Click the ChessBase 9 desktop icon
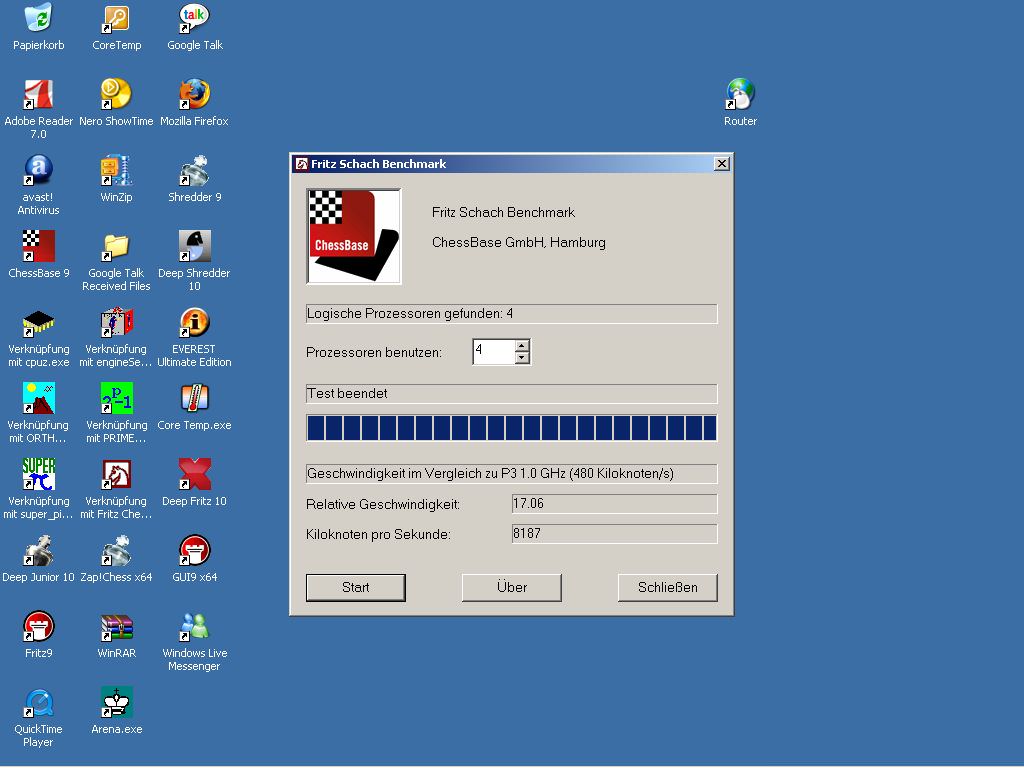 pyautogui.click(x=39, y=246)
